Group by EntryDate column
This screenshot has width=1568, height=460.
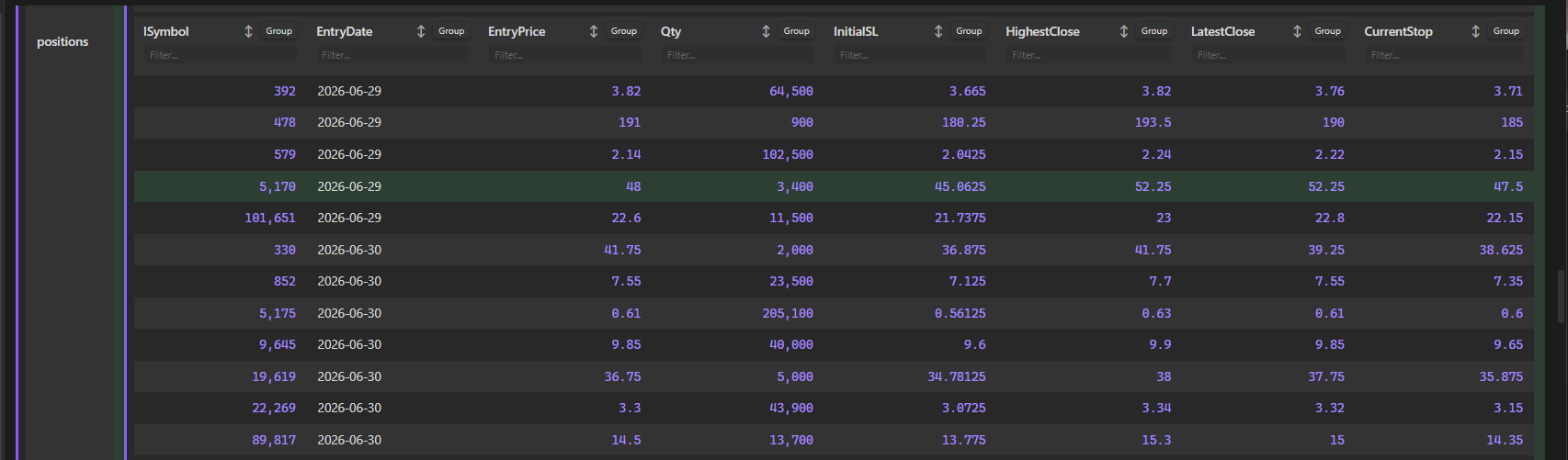pyautogui.click(x=451, y=31)
